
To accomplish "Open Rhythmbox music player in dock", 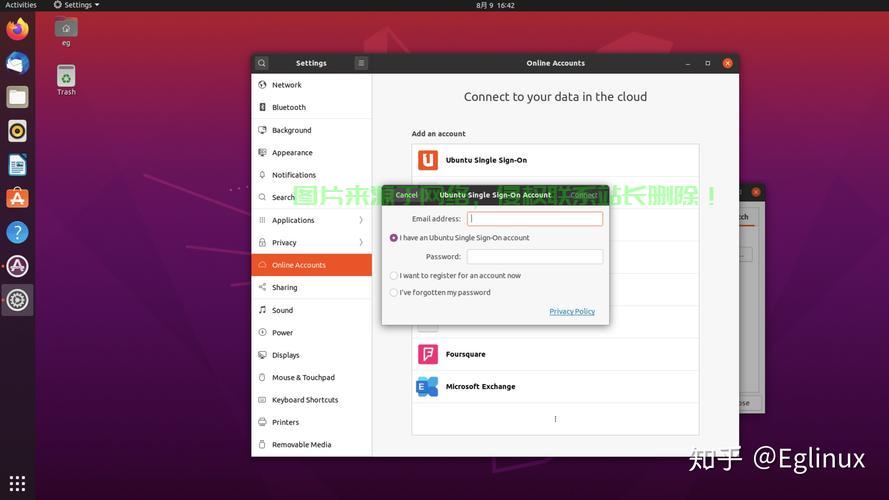I will pyautogui.click(x=17, y=131).
